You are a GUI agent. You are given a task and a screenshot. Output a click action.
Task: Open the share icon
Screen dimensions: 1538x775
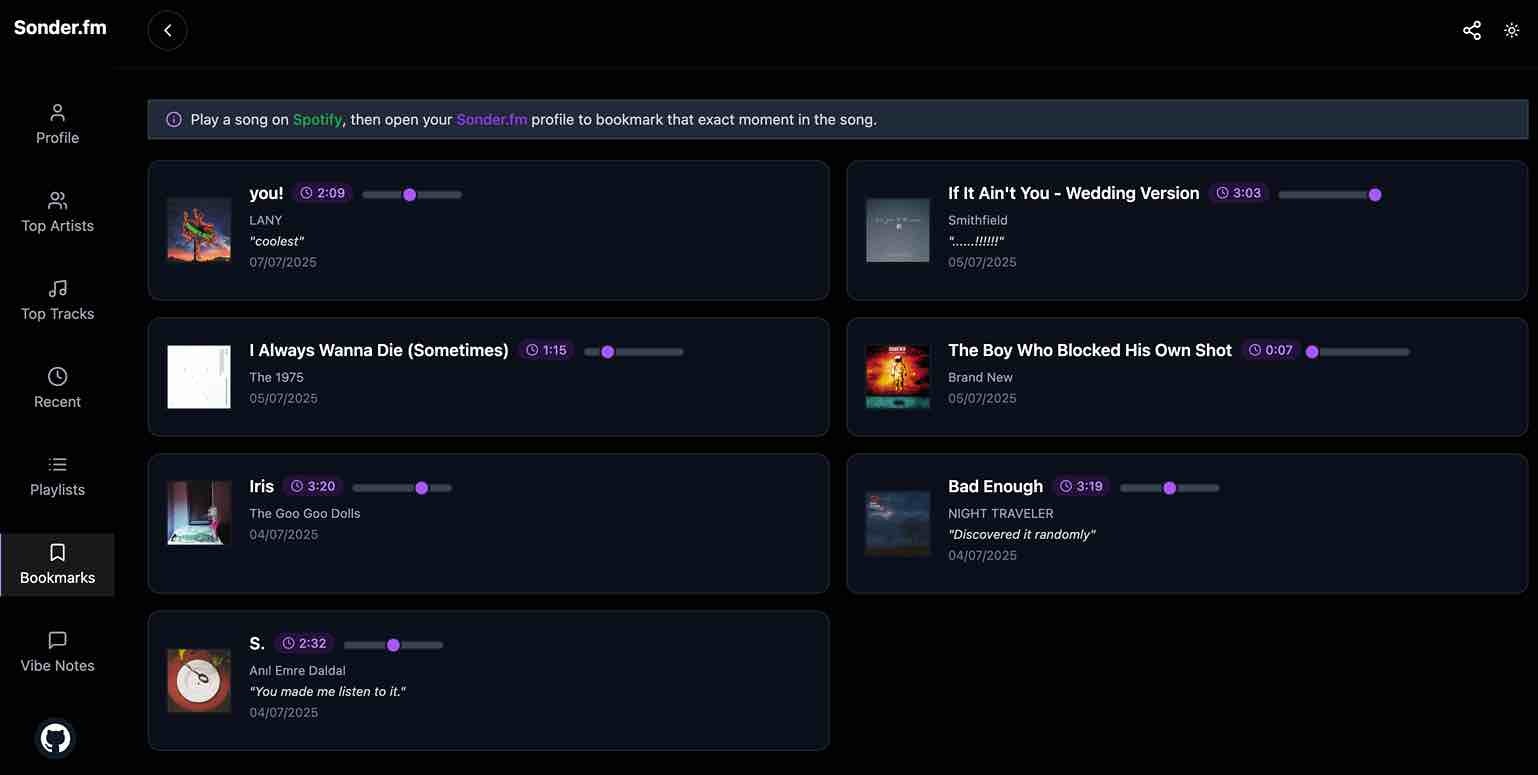click(1472, 30)
